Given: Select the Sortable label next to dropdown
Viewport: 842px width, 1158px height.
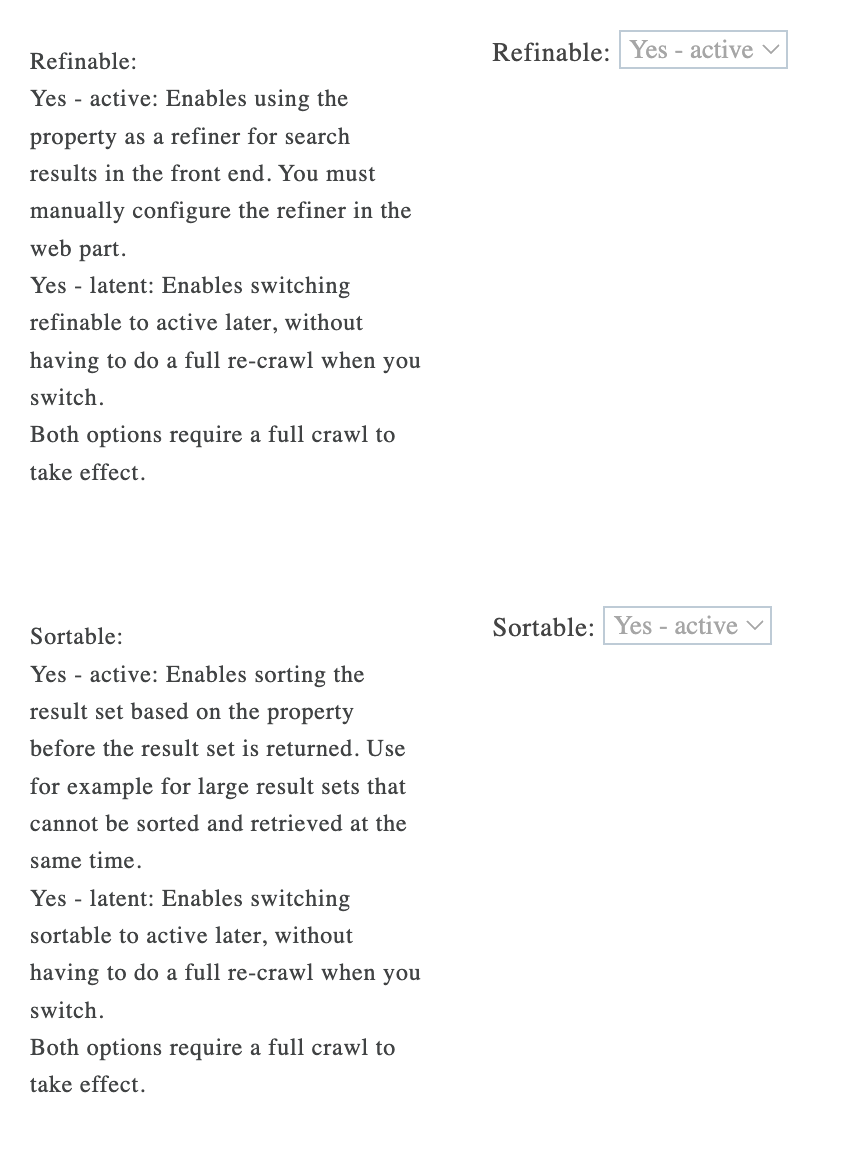Looking at the screenshot, I should (542, 628).
